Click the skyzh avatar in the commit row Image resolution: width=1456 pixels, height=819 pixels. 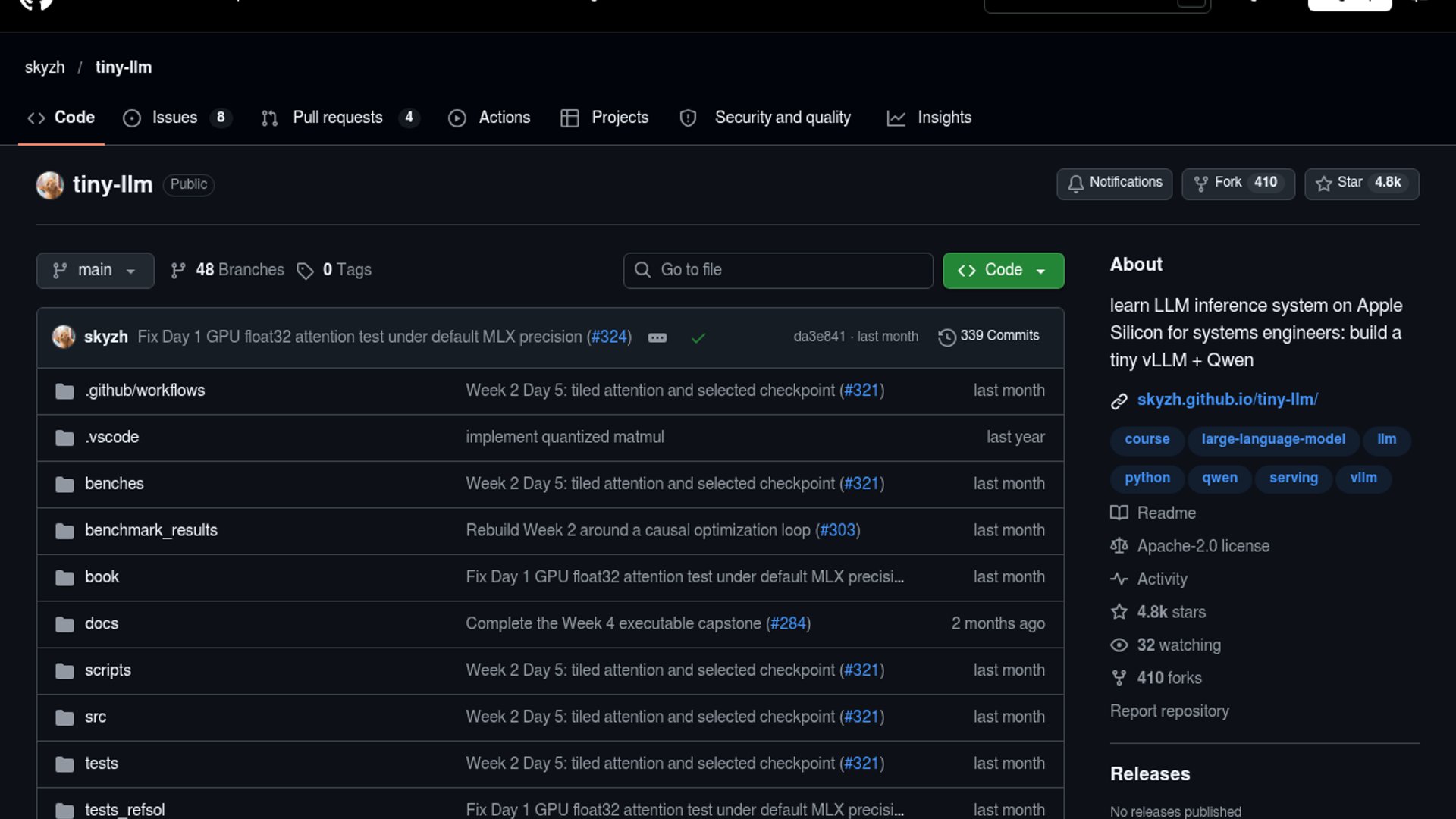pos(64,337)
